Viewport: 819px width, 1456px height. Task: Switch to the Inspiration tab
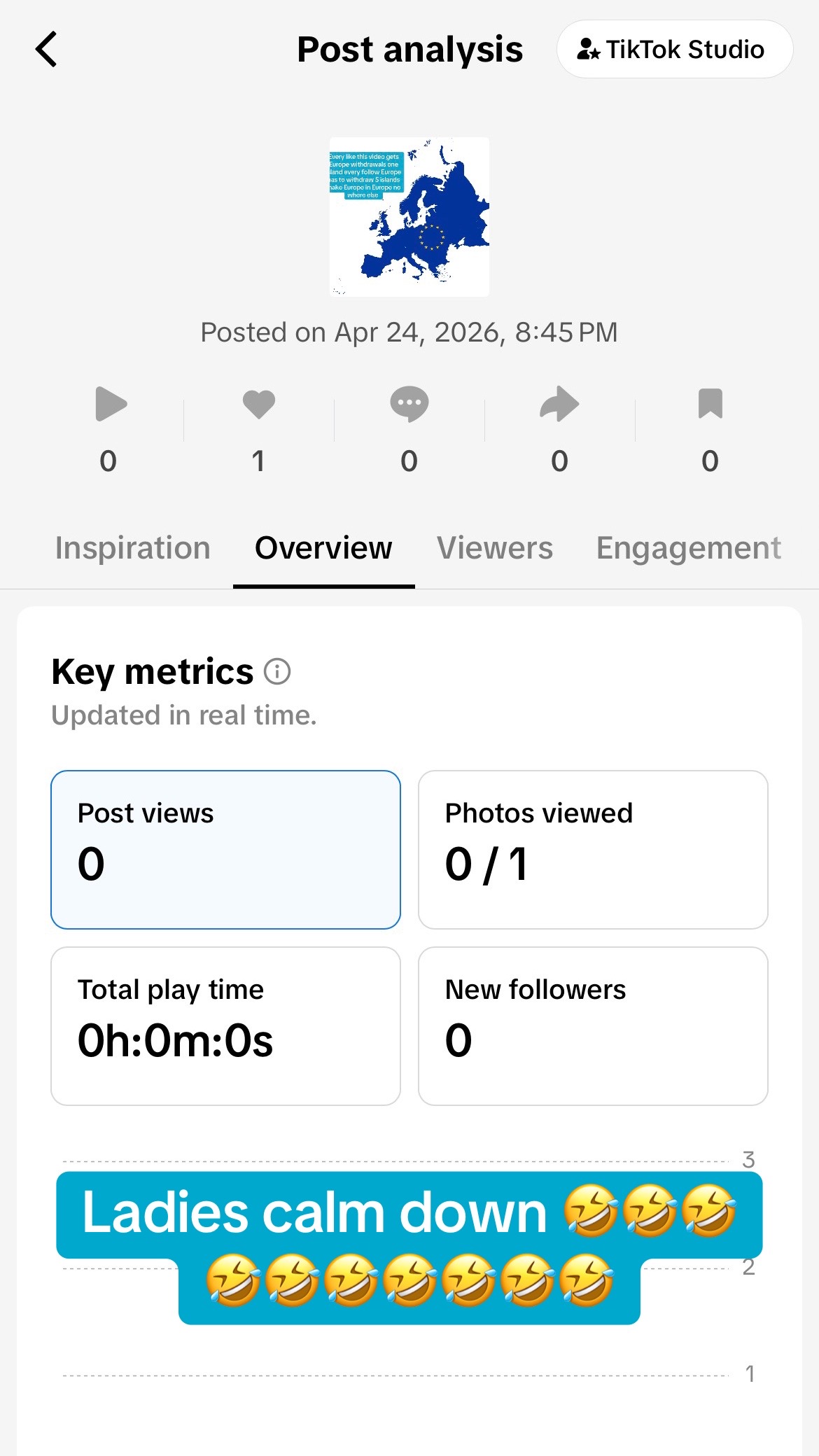pos(133,548)
